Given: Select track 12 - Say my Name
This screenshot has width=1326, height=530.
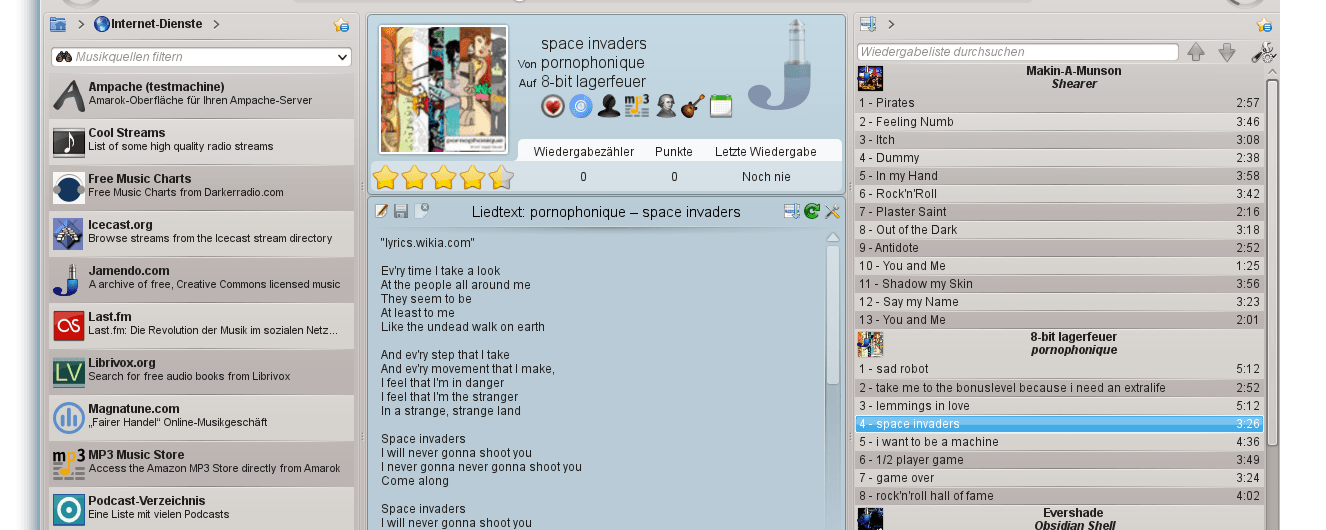Looking at the screenshot, I should click(x=1060, y=301).
